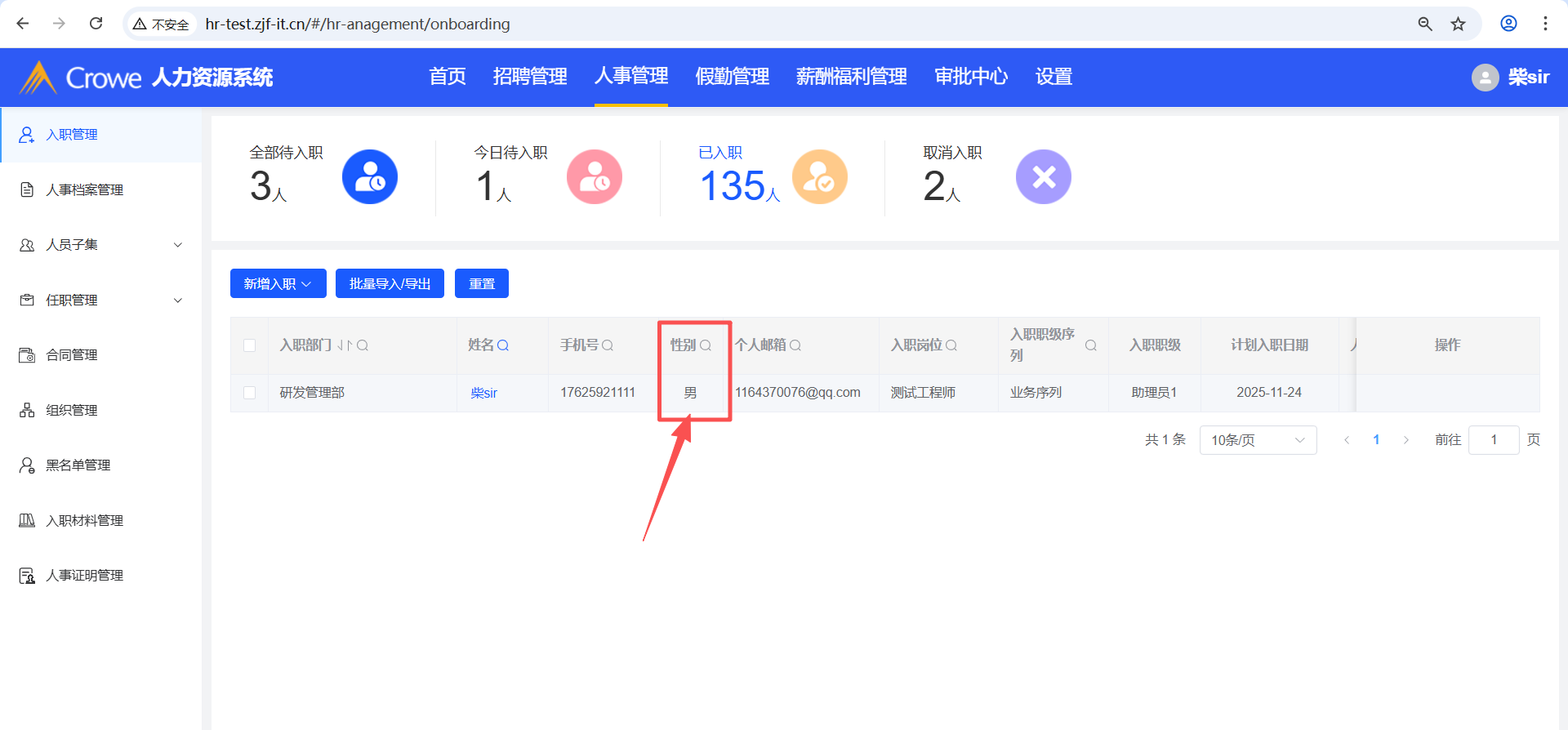Open 人事管理 in the top navigation

point(631,76)
